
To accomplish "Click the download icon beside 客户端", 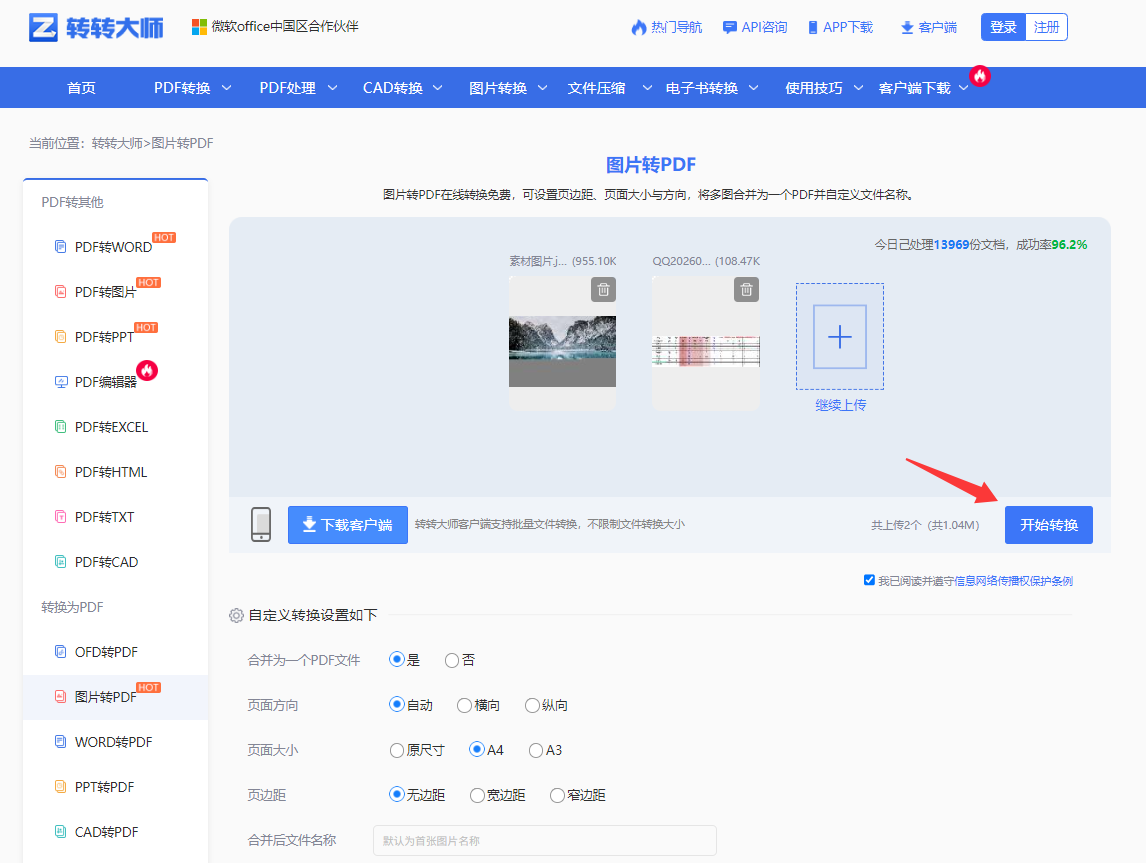I will tap(907, 28).
